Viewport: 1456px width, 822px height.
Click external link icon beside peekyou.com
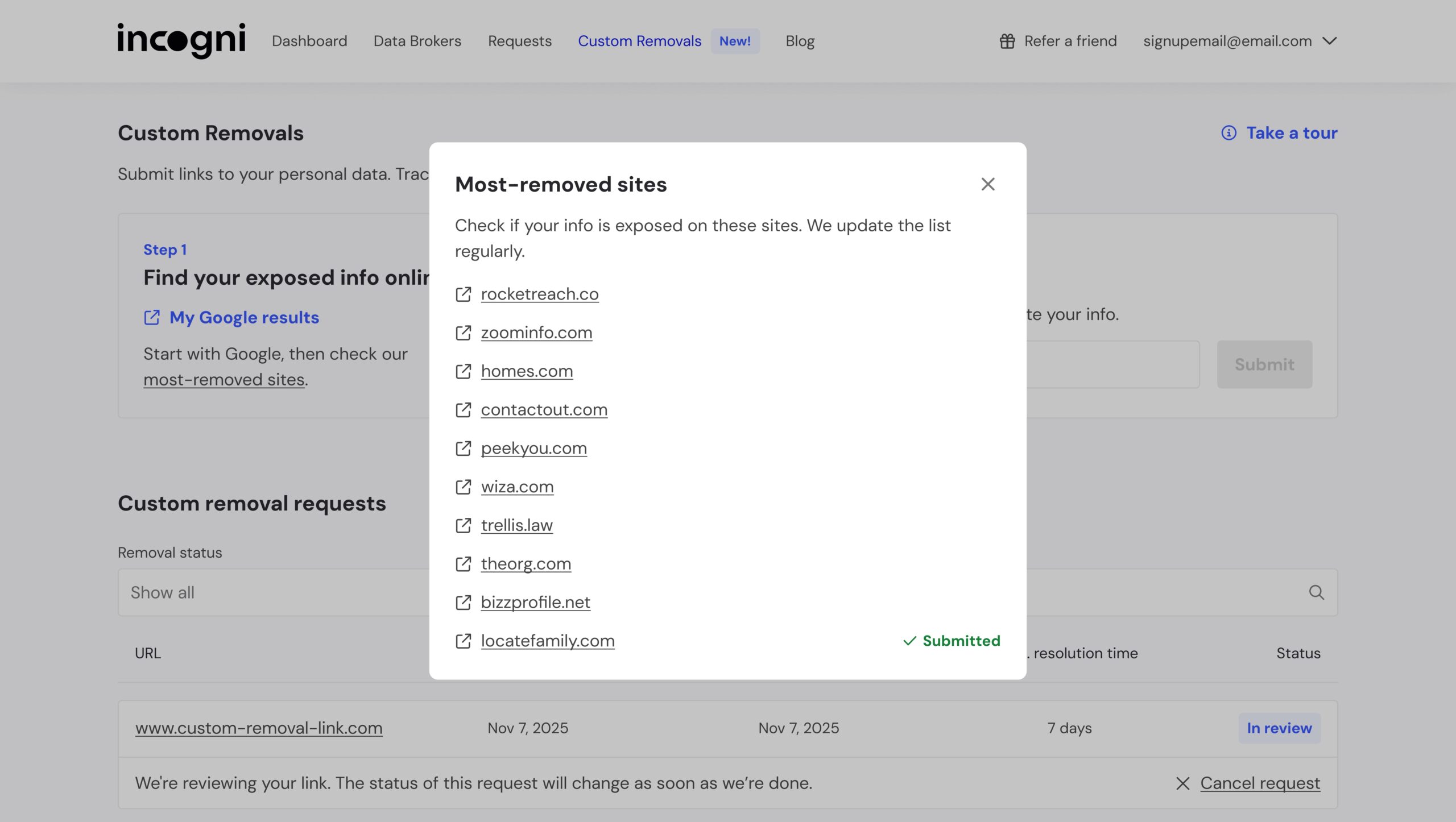[464, 449]
